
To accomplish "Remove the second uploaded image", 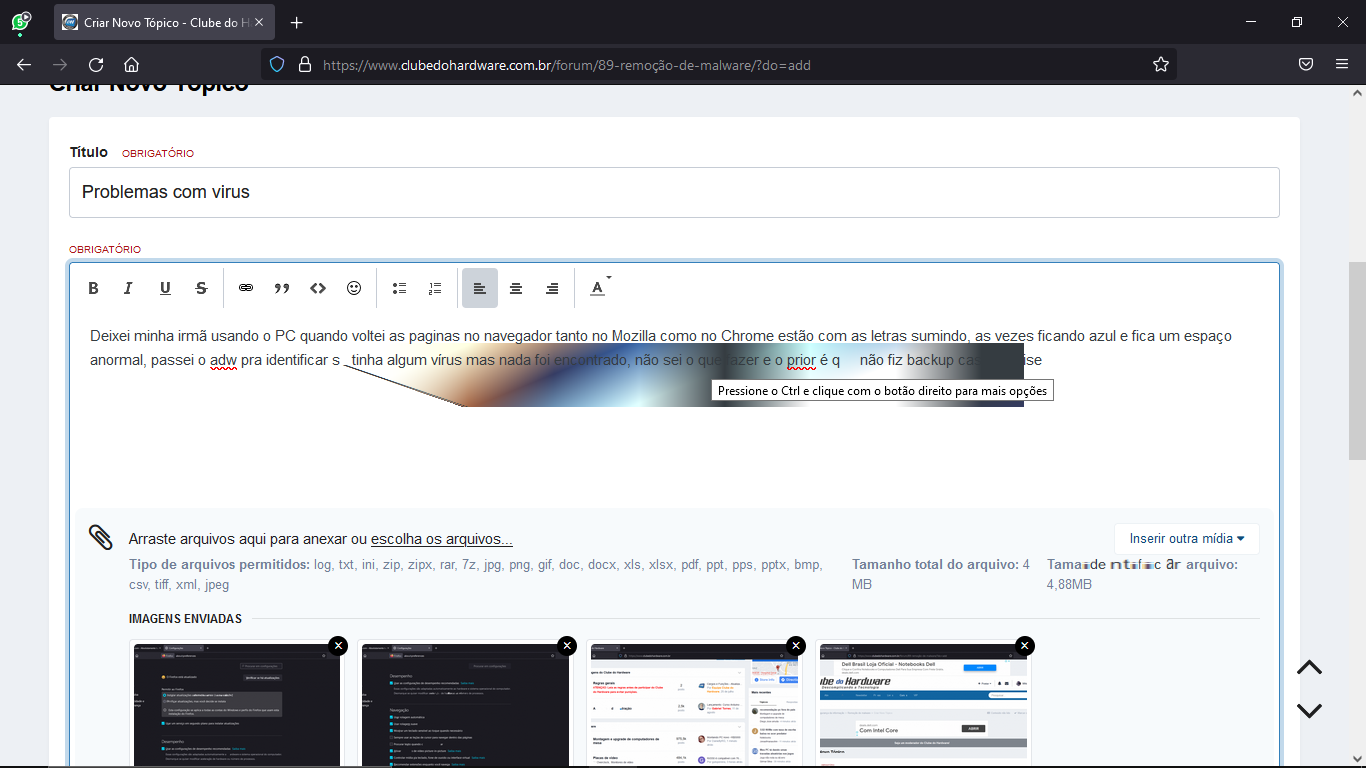I will tap(567, 646).
